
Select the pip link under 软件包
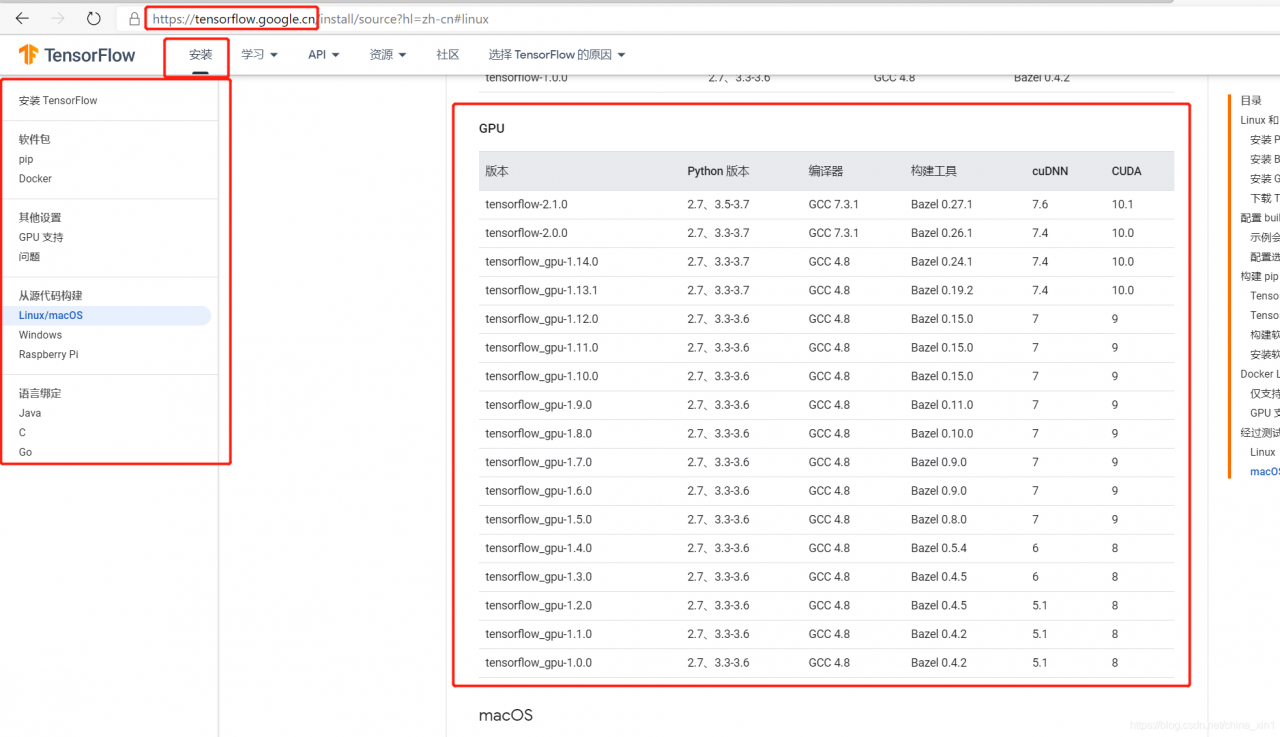click(x=26, y=159)
